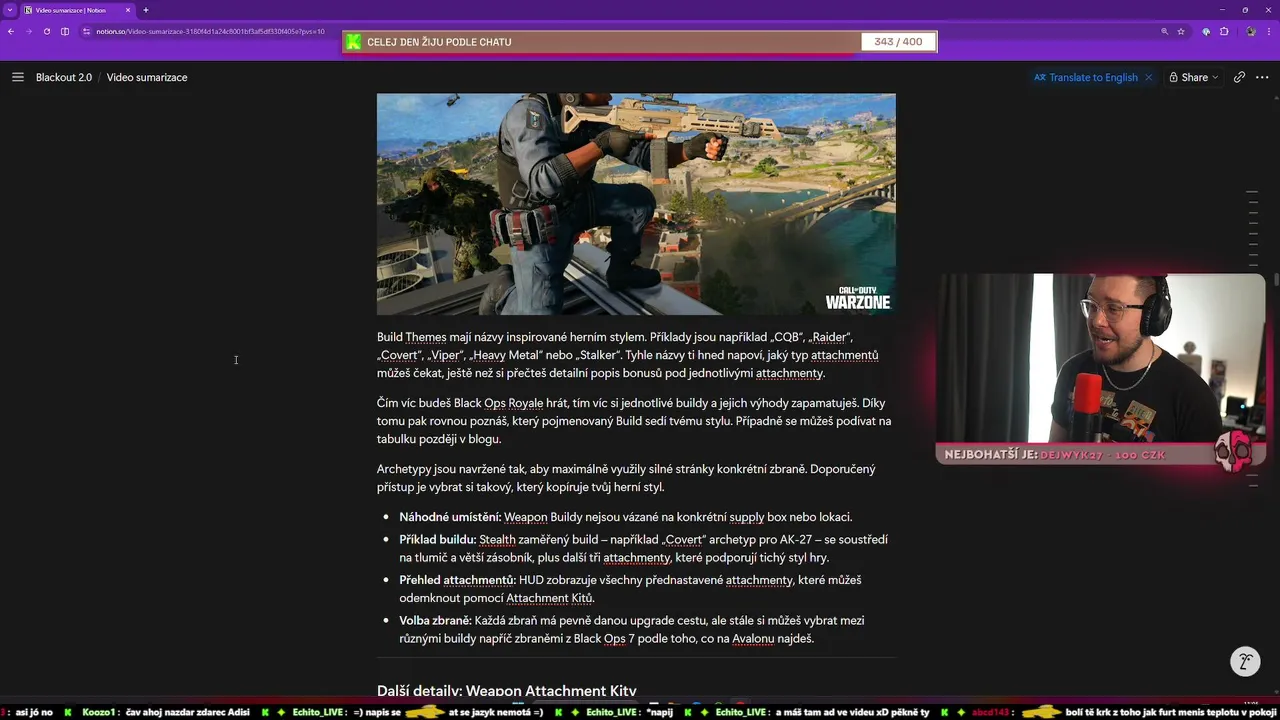Dismiss the Translate to English prompt

point(1148,77)
